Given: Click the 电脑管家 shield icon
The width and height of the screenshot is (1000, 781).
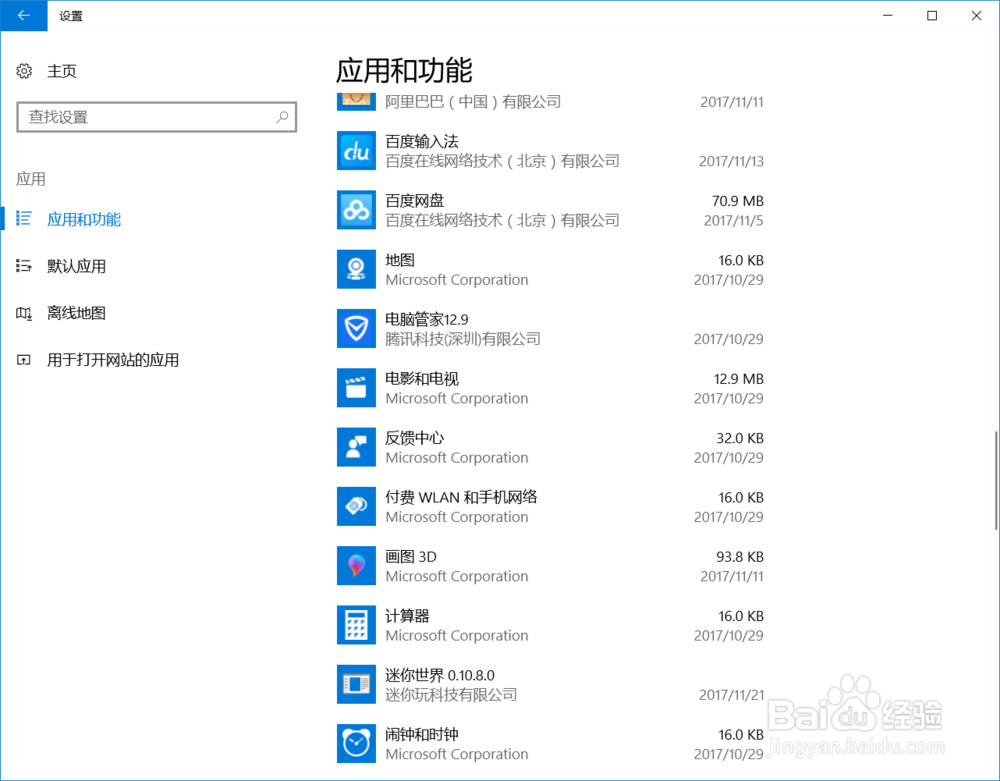Looking at the screenshot, I should coord(356,328).
